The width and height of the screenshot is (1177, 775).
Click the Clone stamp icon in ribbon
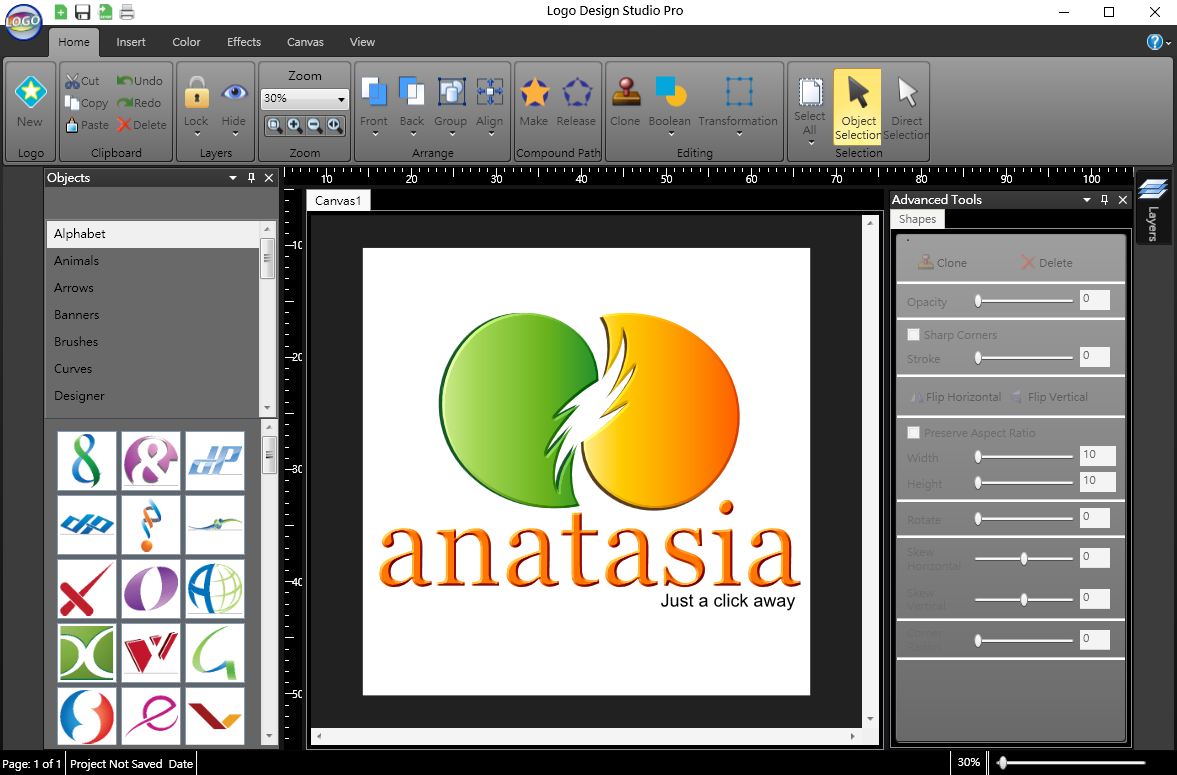tap(625, 94)
